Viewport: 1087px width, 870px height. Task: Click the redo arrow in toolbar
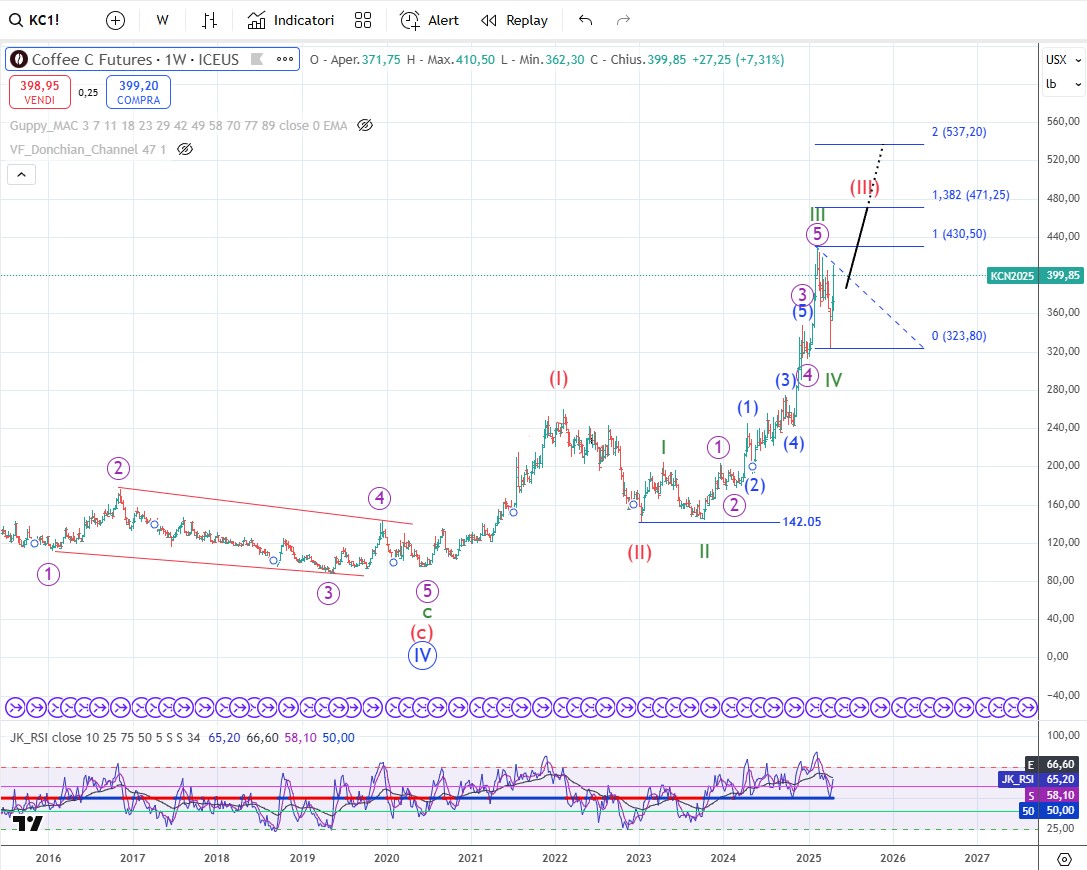tap(623, 20)
